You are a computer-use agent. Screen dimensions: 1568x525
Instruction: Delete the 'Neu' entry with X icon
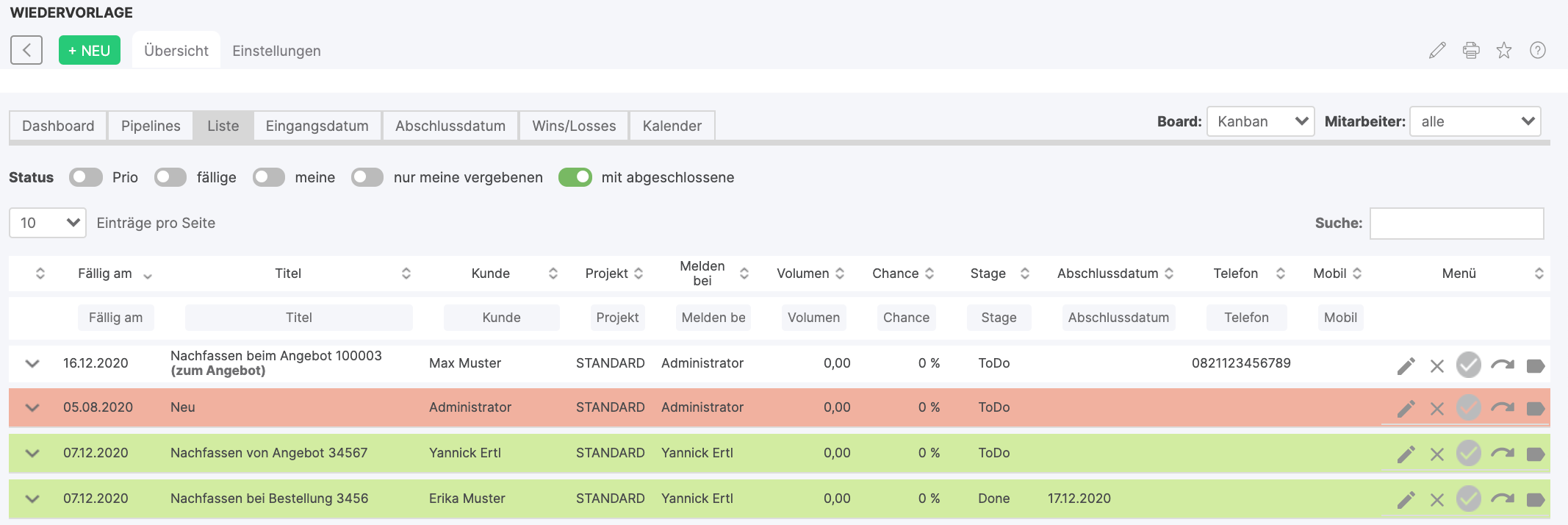(x=1437, y=409)
